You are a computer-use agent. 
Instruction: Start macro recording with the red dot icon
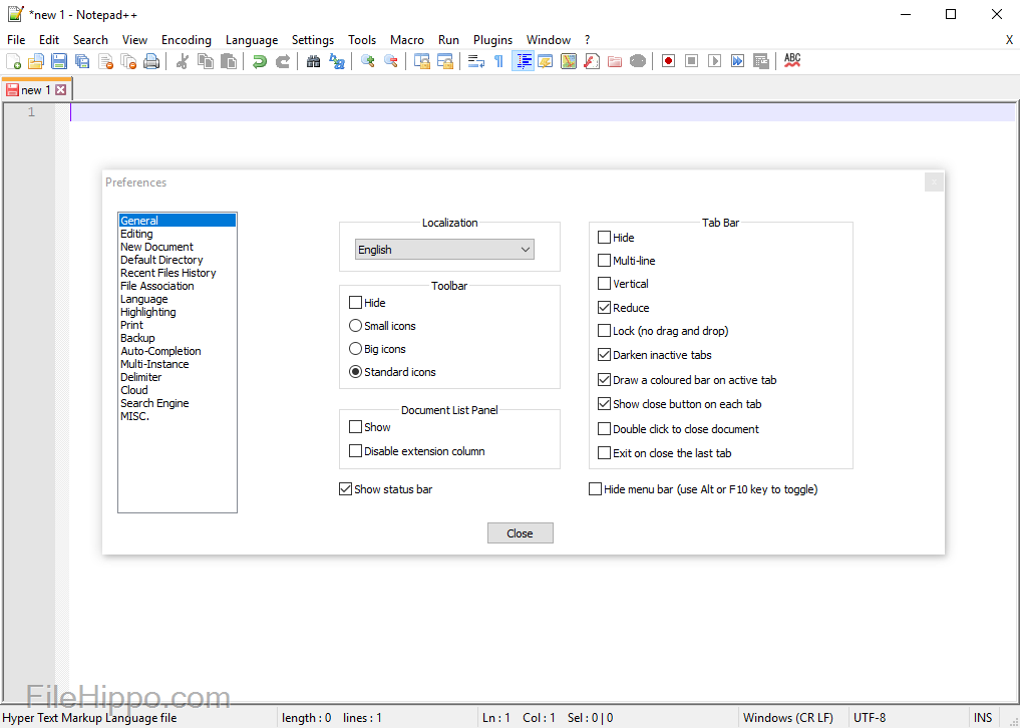668,61
